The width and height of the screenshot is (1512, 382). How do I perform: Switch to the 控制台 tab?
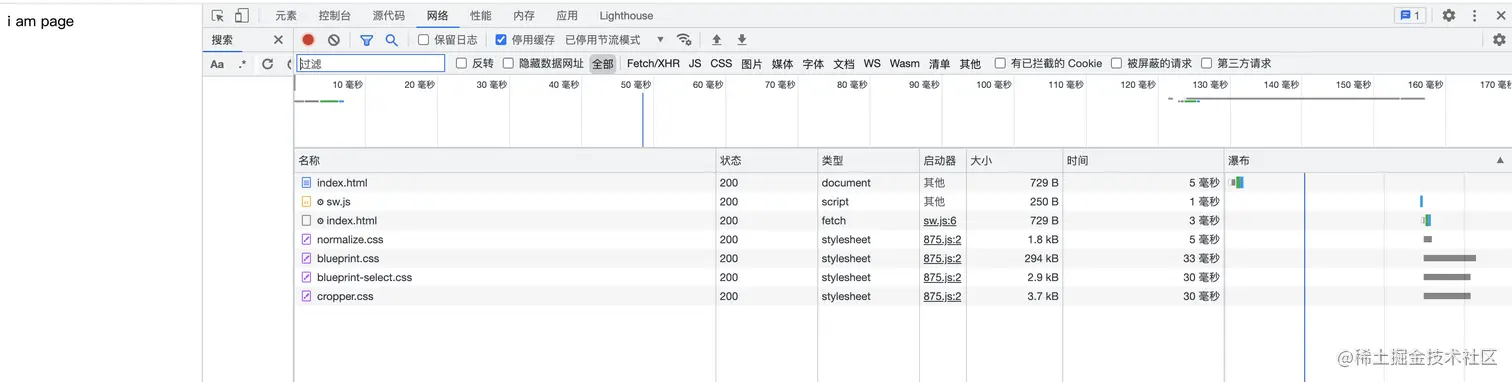[x=334, y=16]
